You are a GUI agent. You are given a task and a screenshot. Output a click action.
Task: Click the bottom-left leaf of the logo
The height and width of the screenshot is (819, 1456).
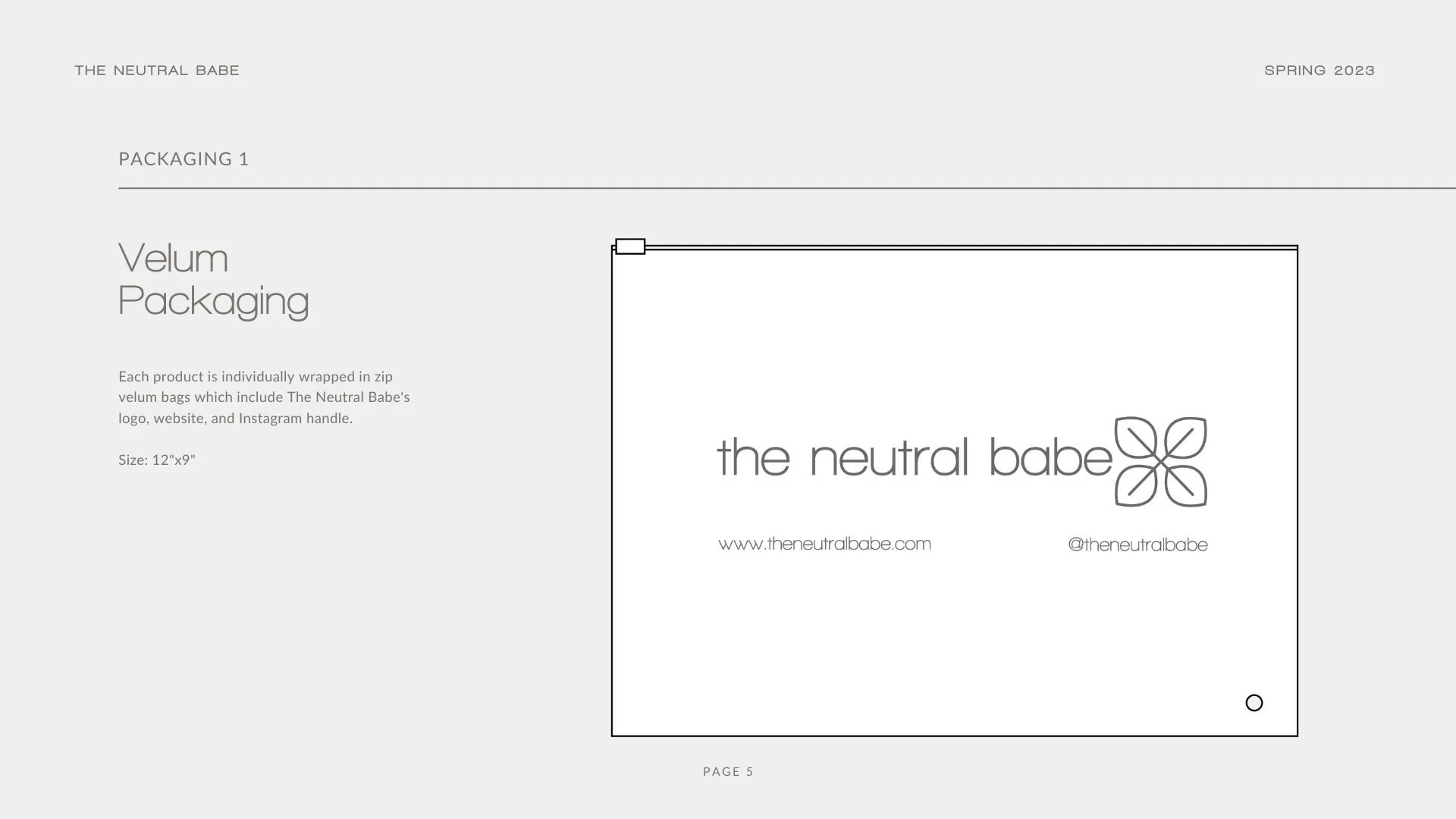coord(1135,486)
